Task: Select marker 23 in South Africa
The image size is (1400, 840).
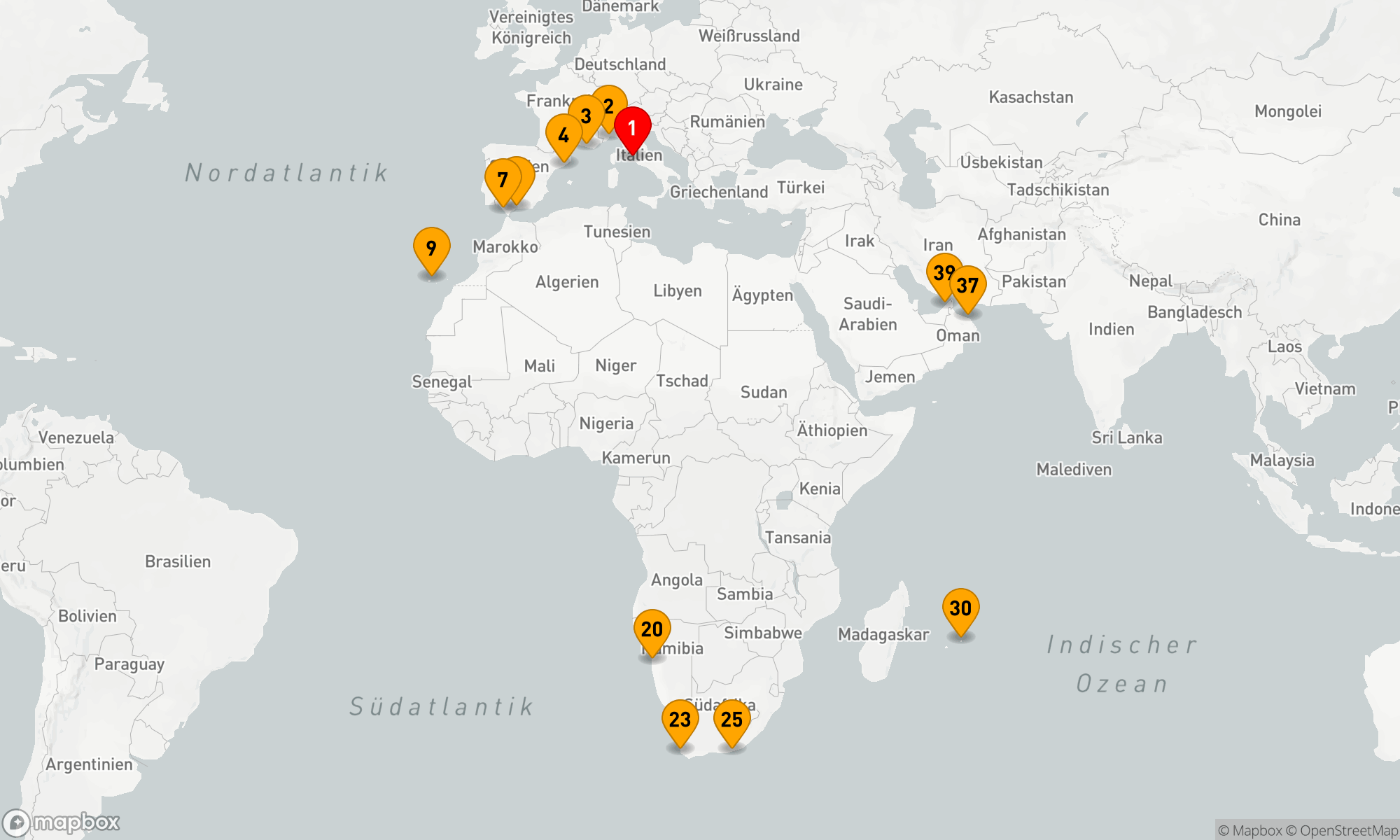Action: click(x=680, y=720)
